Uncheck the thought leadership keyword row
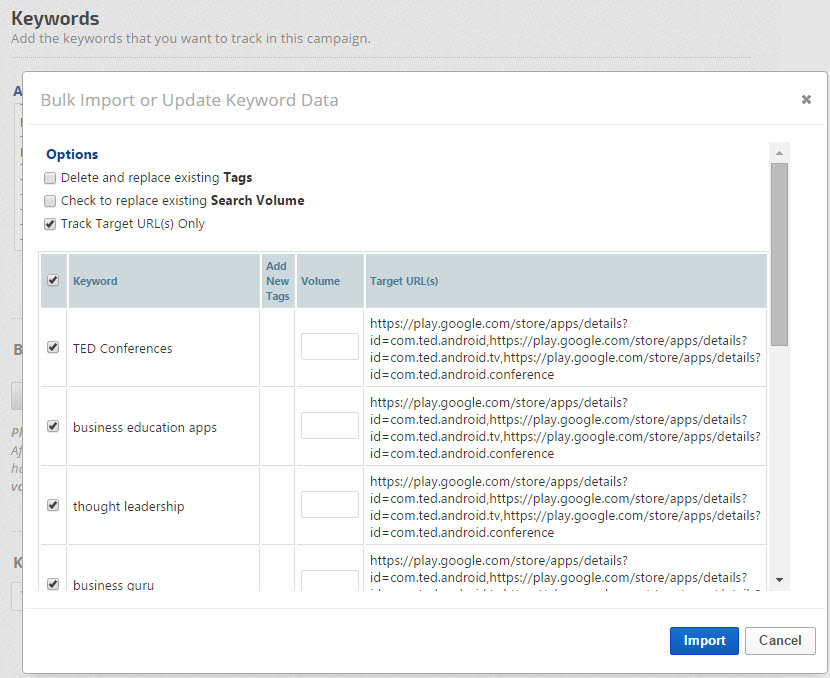The width and height of the screenshot is (830, 678). (x=53, y=506)
